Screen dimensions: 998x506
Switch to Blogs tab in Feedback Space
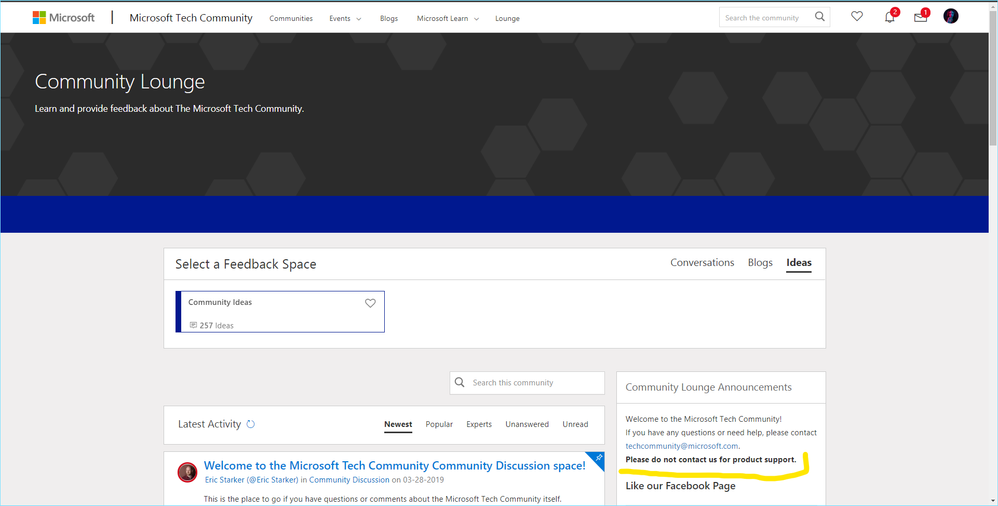point(760,262)
